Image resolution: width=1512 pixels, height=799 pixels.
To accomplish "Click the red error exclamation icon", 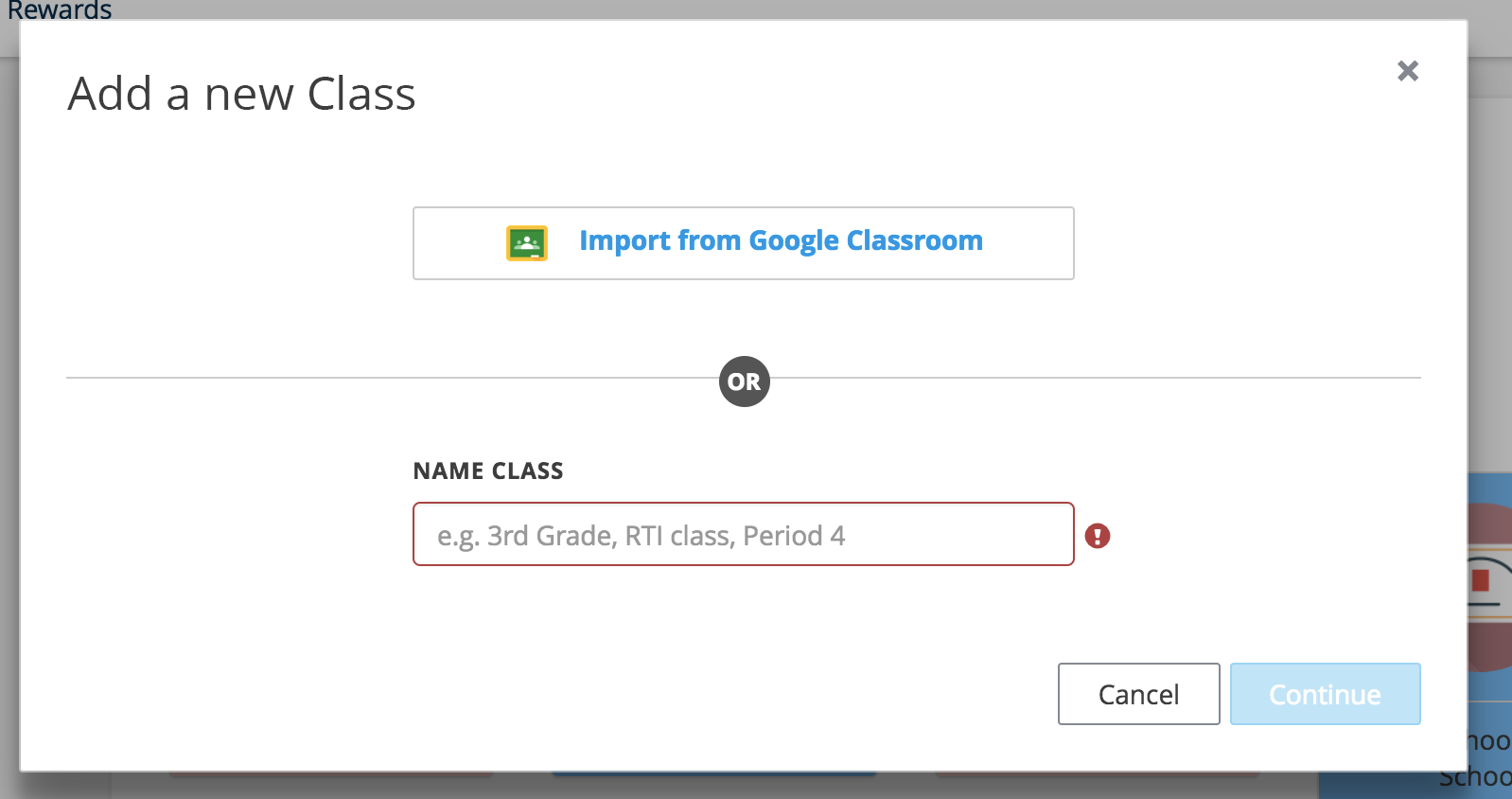I will coord(1097,536).
